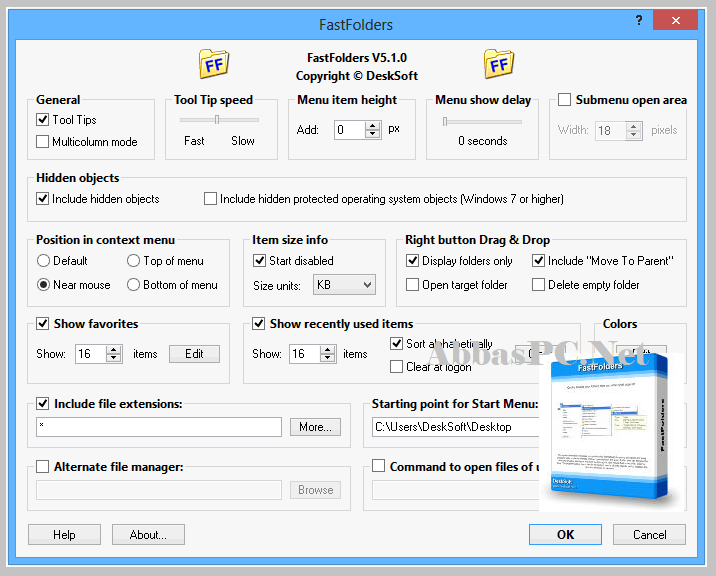Toggle the Tool Tips checkbox

click(x=42, y=120)
